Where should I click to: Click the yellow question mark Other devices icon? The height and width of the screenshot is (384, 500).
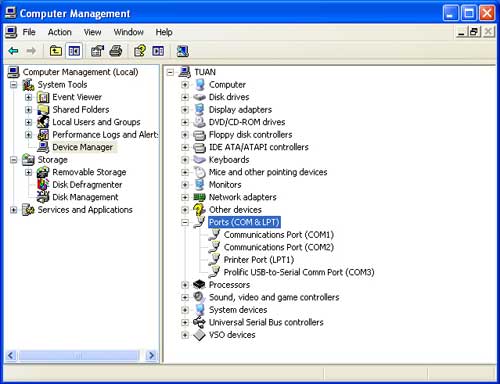199,210
